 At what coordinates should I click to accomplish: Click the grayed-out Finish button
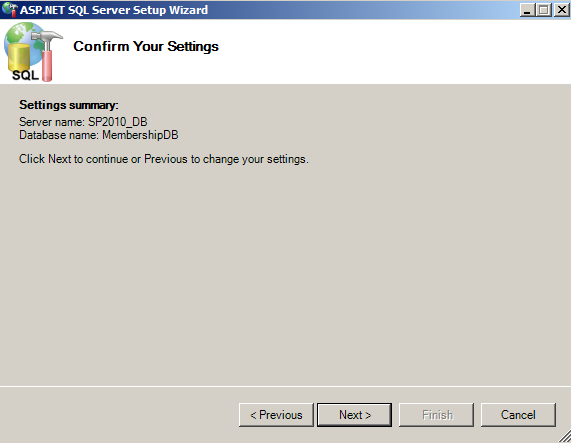tap(436, 415)
